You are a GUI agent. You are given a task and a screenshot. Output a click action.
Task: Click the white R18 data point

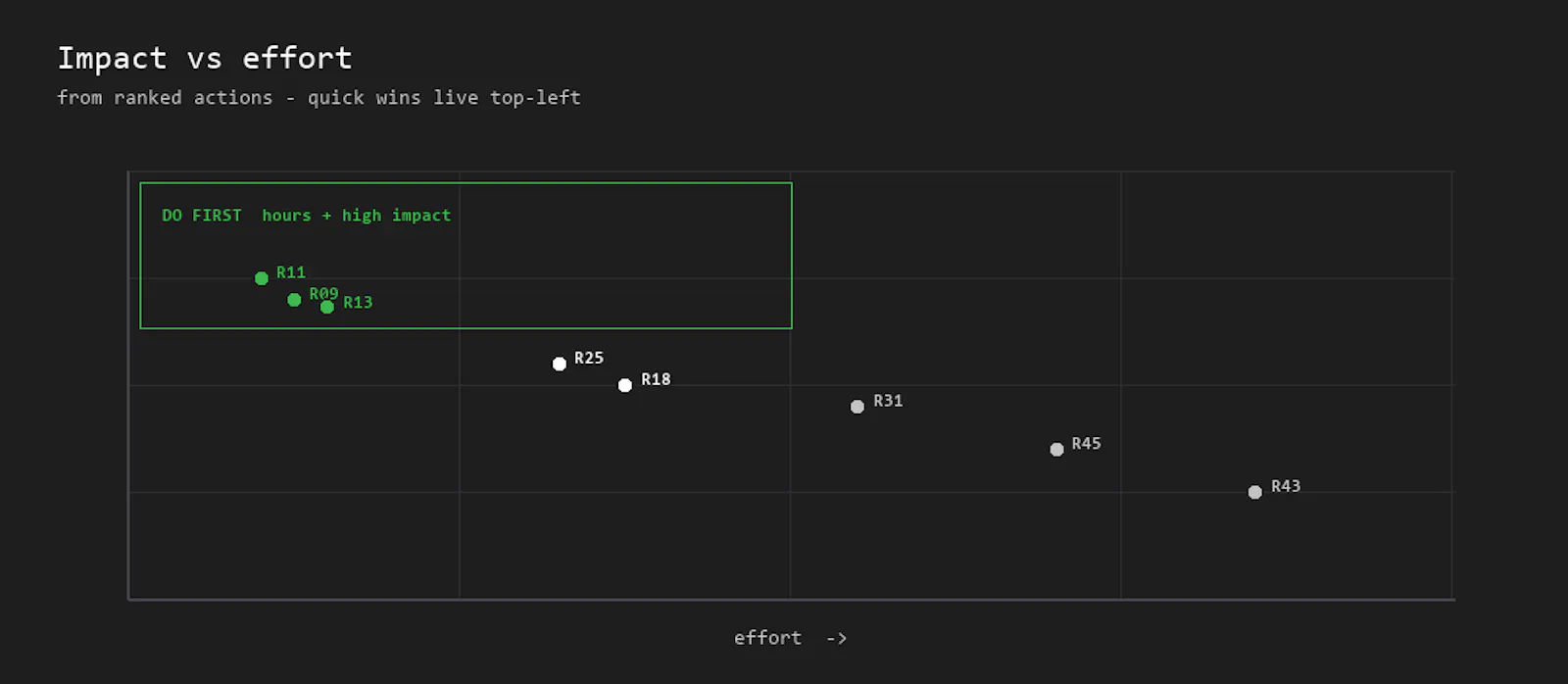point(625,385)
